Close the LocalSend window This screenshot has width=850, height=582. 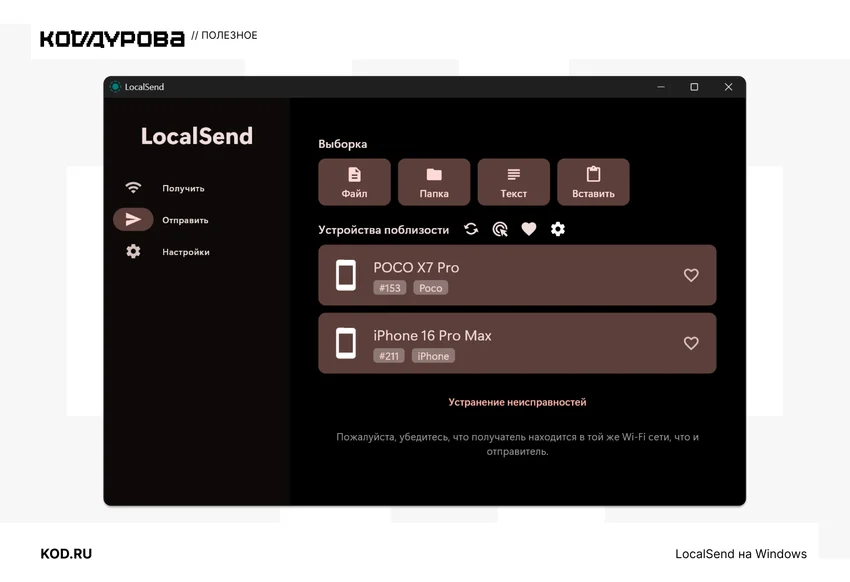[x=728, y=87]
